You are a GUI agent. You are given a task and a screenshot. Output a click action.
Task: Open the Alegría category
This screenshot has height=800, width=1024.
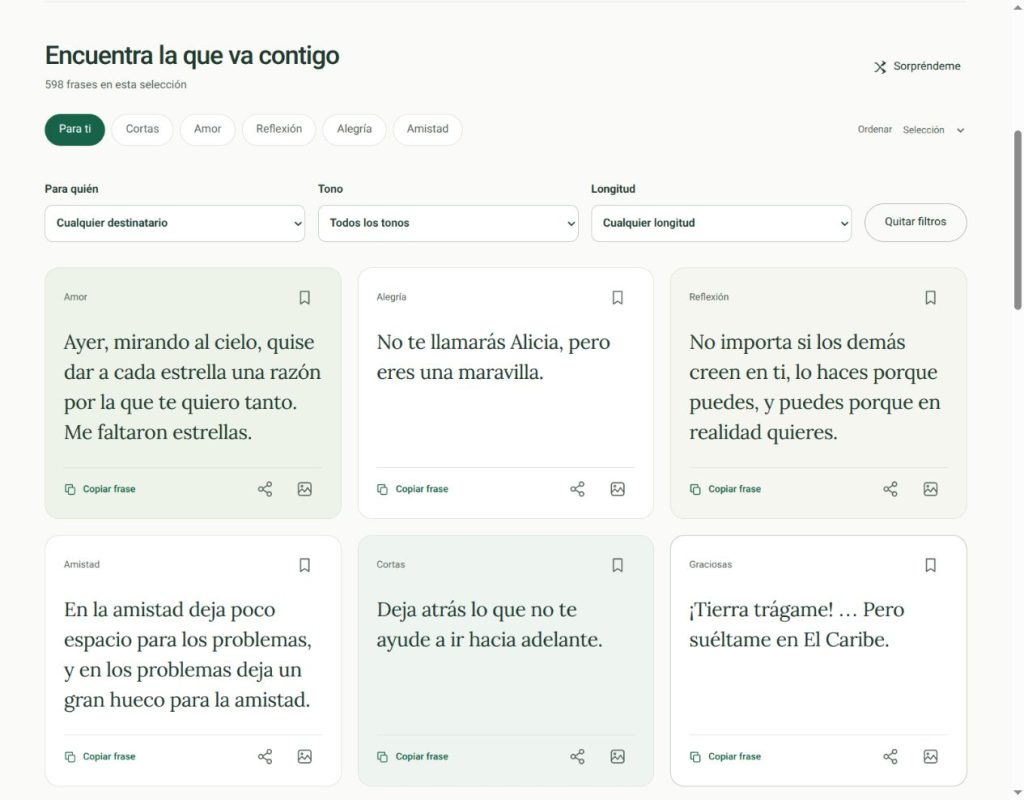pyautogui.click(x=355, y=129)
